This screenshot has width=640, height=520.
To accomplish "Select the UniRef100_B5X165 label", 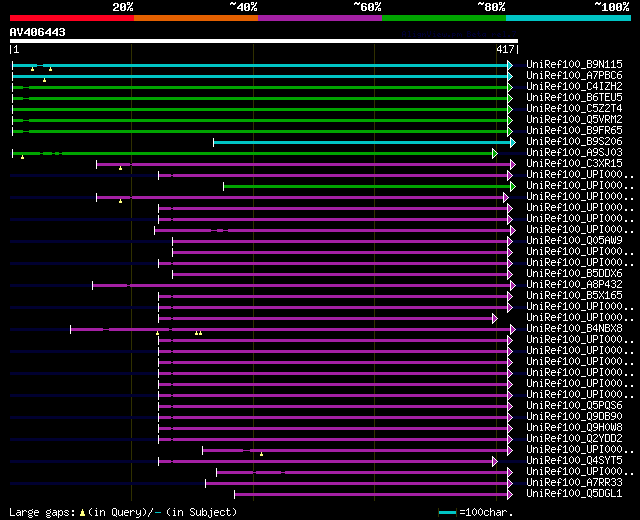I will (x=574, y=296).
